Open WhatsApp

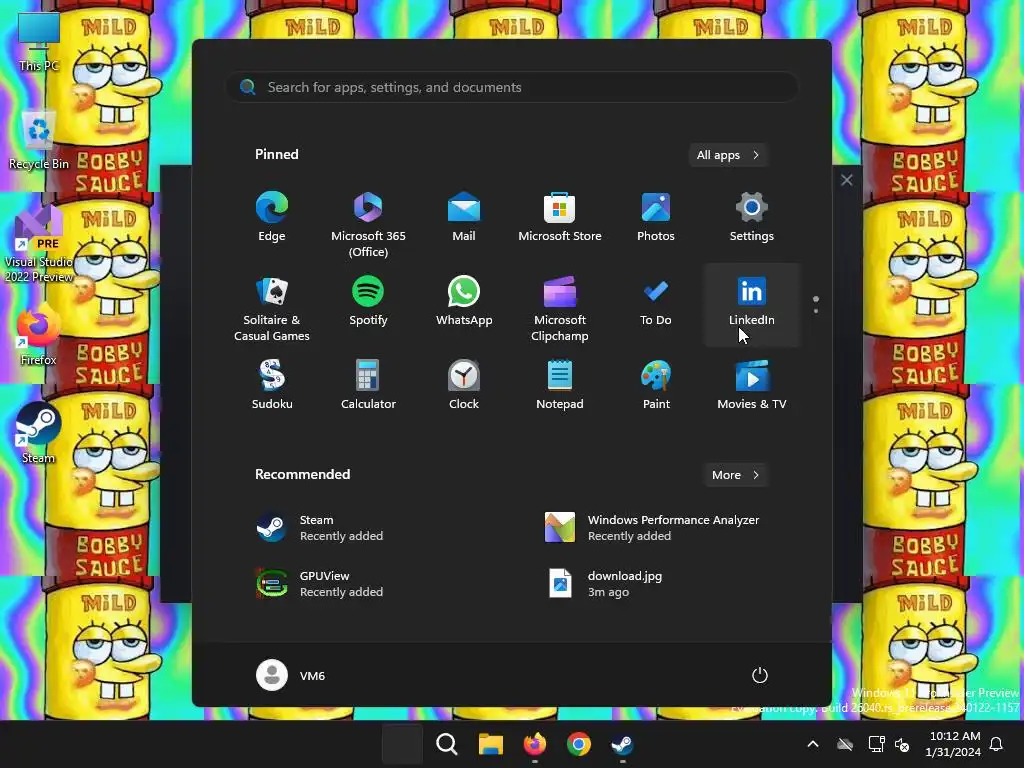pos(464,301)
